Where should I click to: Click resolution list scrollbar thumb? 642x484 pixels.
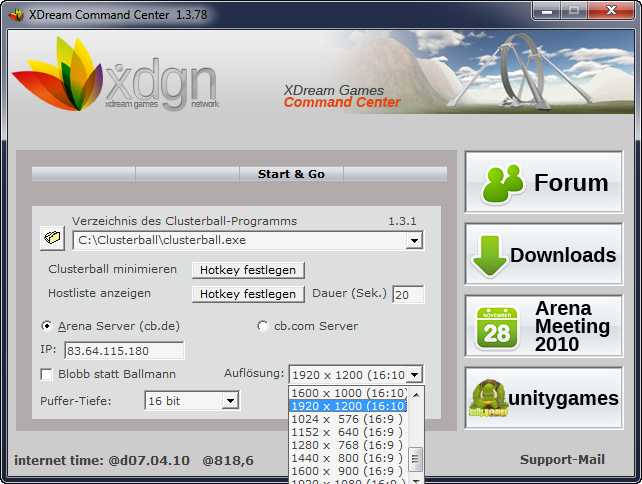point(416,459)
